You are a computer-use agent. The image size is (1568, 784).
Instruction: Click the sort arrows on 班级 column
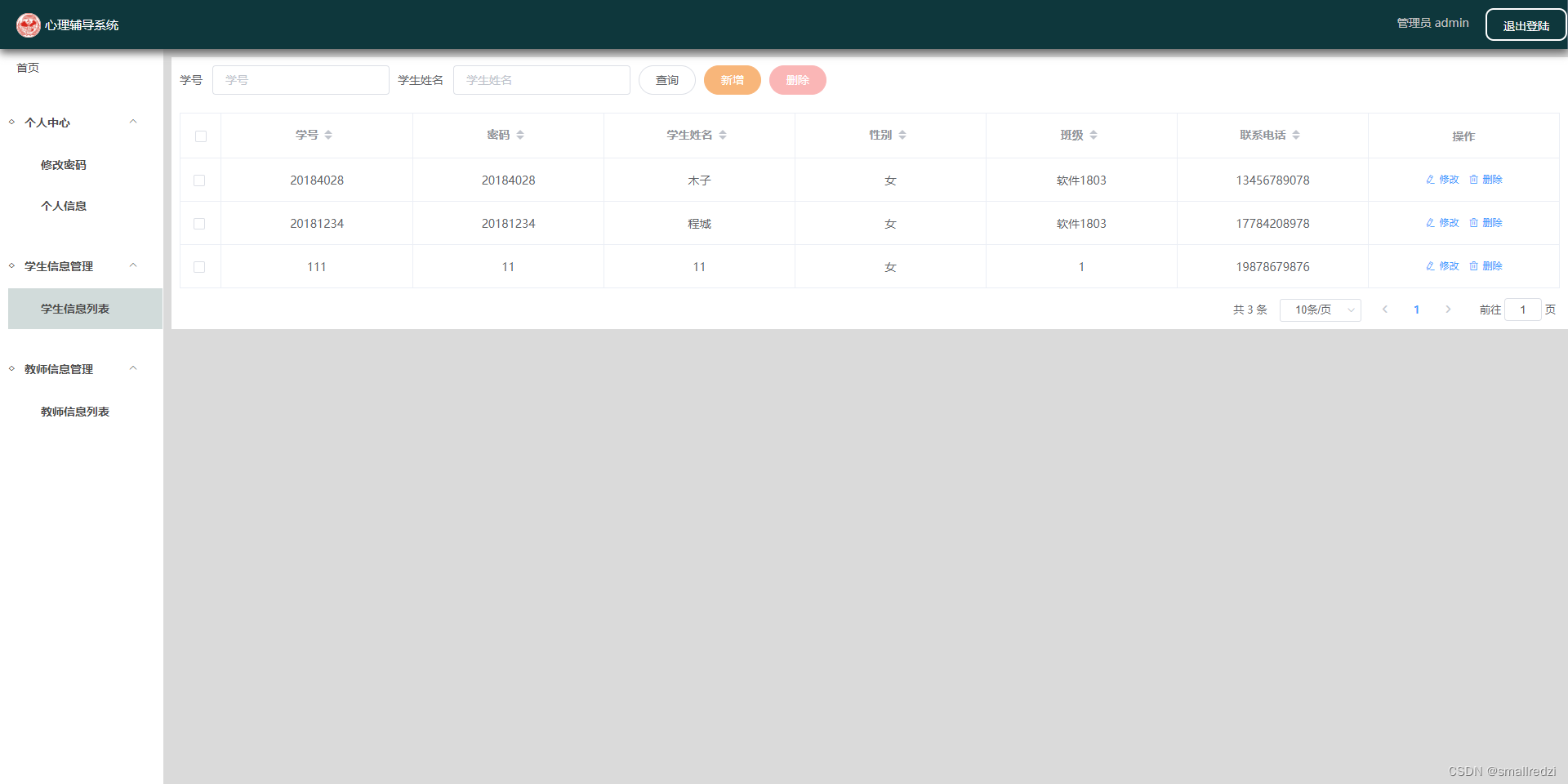tap(1094, 135)
